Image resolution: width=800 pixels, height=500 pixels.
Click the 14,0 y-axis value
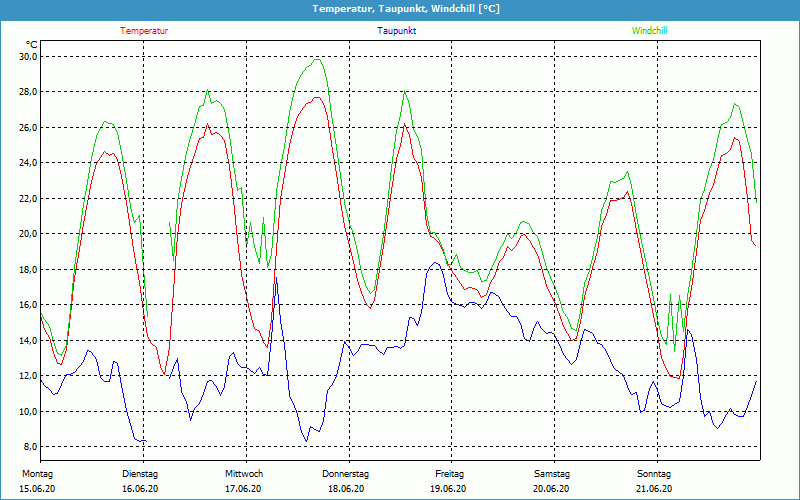pos(28,340)
